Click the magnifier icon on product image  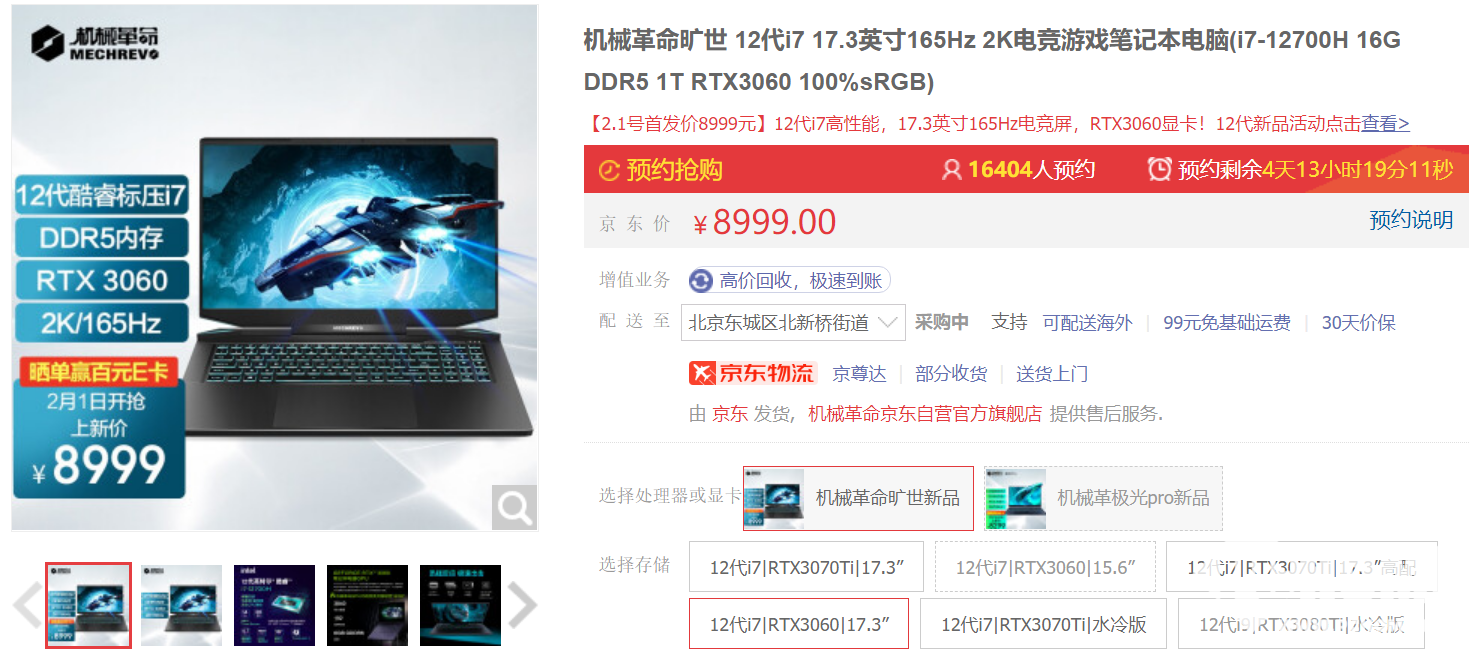pyautogui.click(x=514, y=508)
